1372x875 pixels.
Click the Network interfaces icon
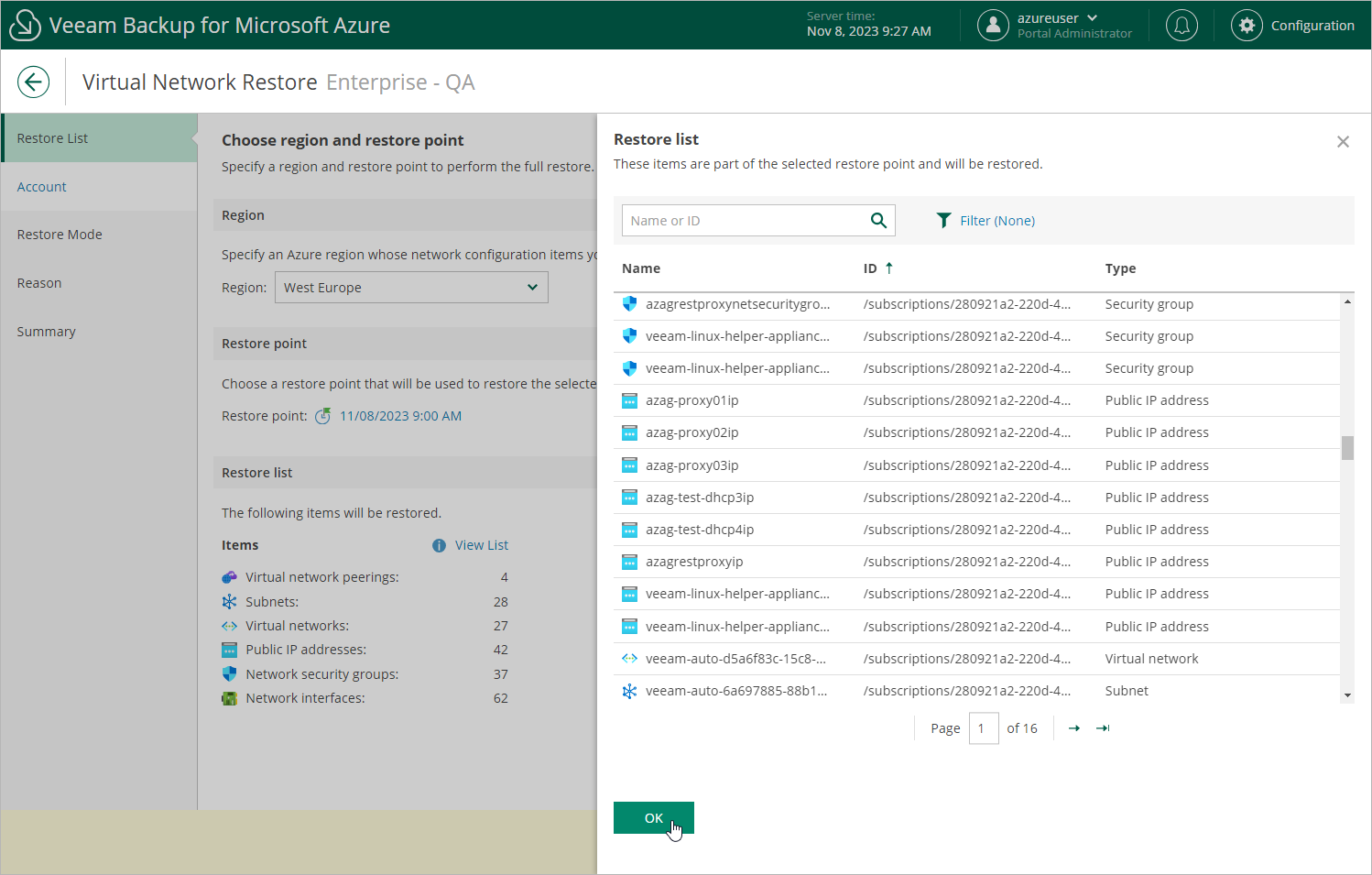pos(229,698)
